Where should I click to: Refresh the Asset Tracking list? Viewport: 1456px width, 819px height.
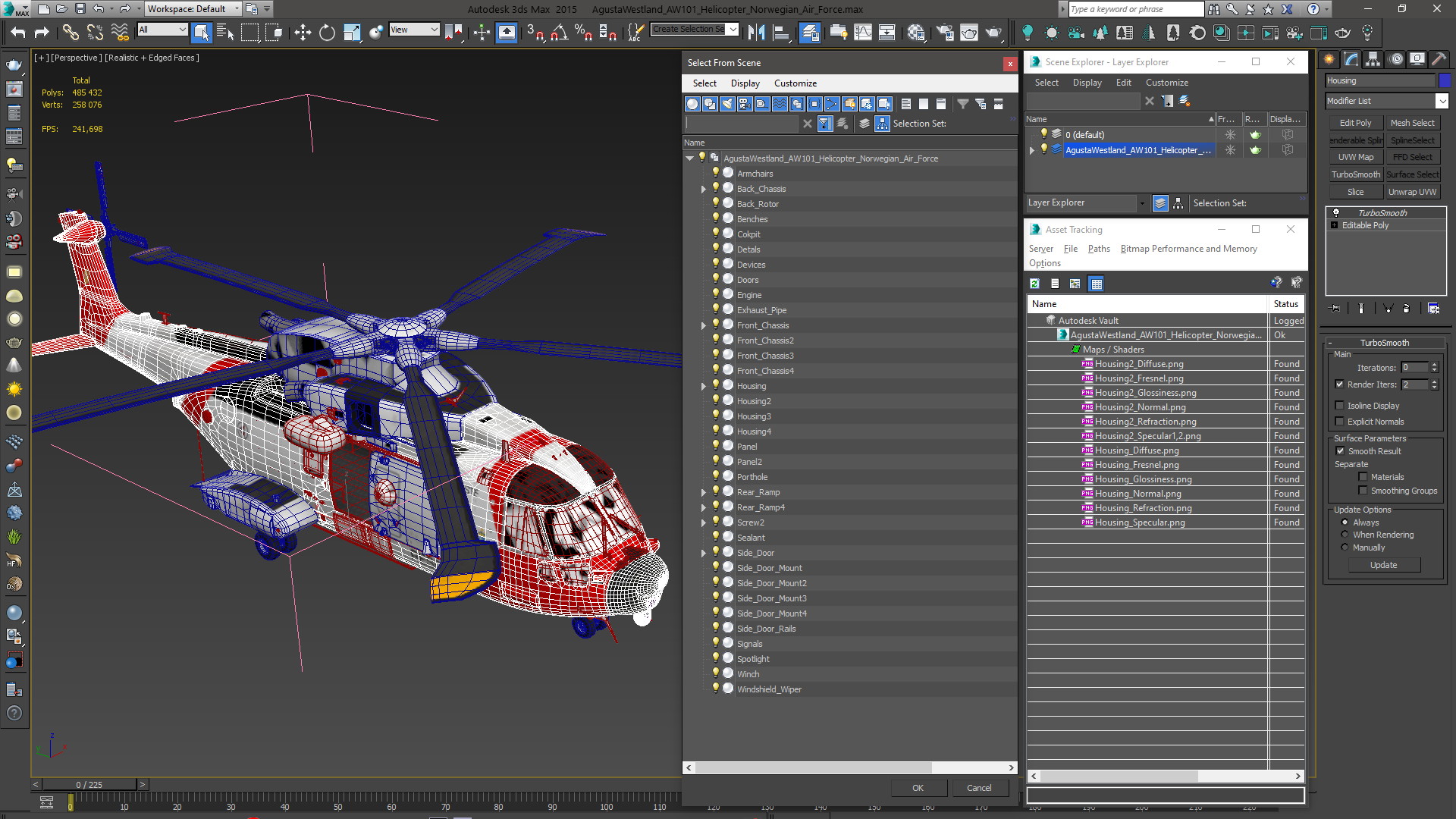pos(1034,284)
